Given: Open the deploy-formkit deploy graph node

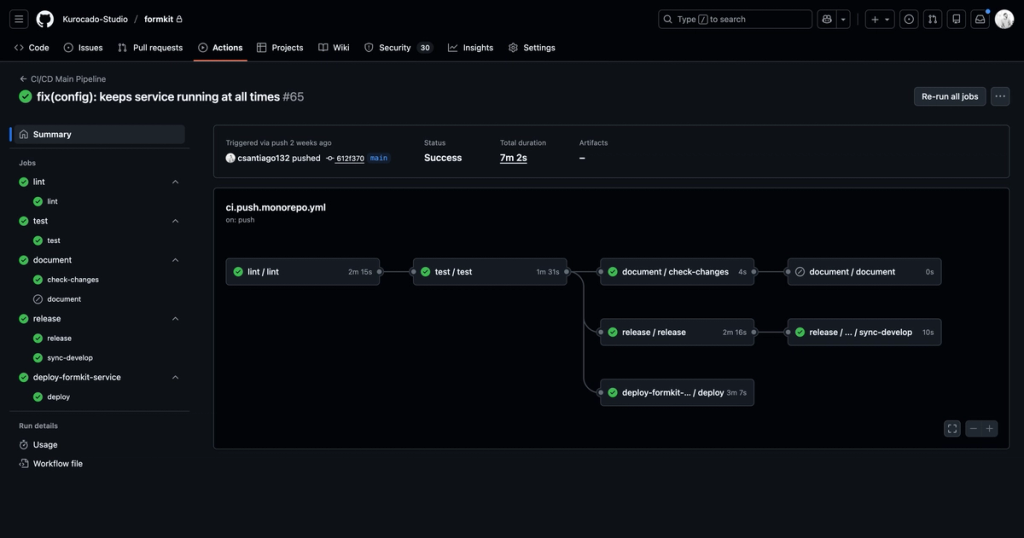Looking at the screenshot, I should click(x=677, y=392).
